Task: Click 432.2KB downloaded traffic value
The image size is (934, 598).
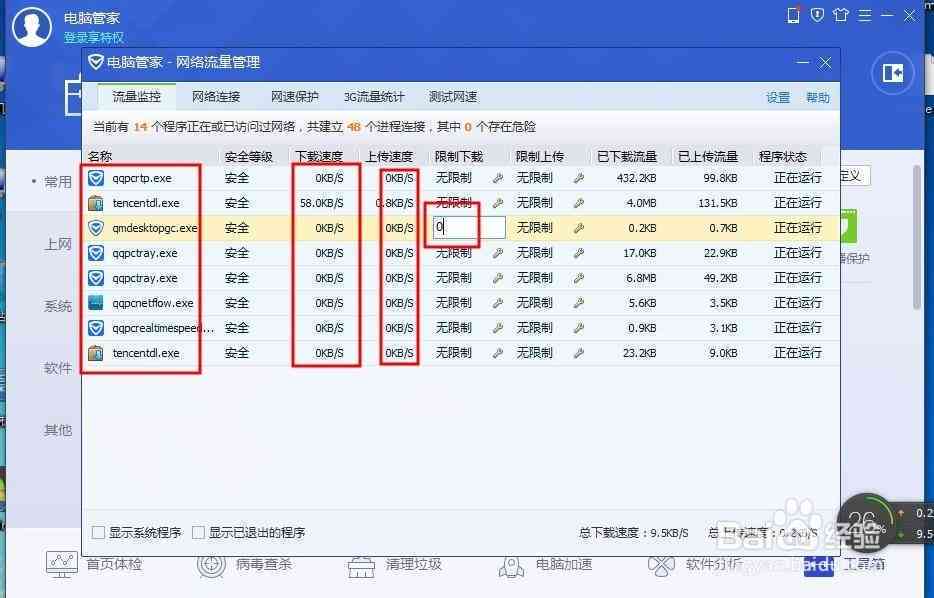Action: coord(637,178)
